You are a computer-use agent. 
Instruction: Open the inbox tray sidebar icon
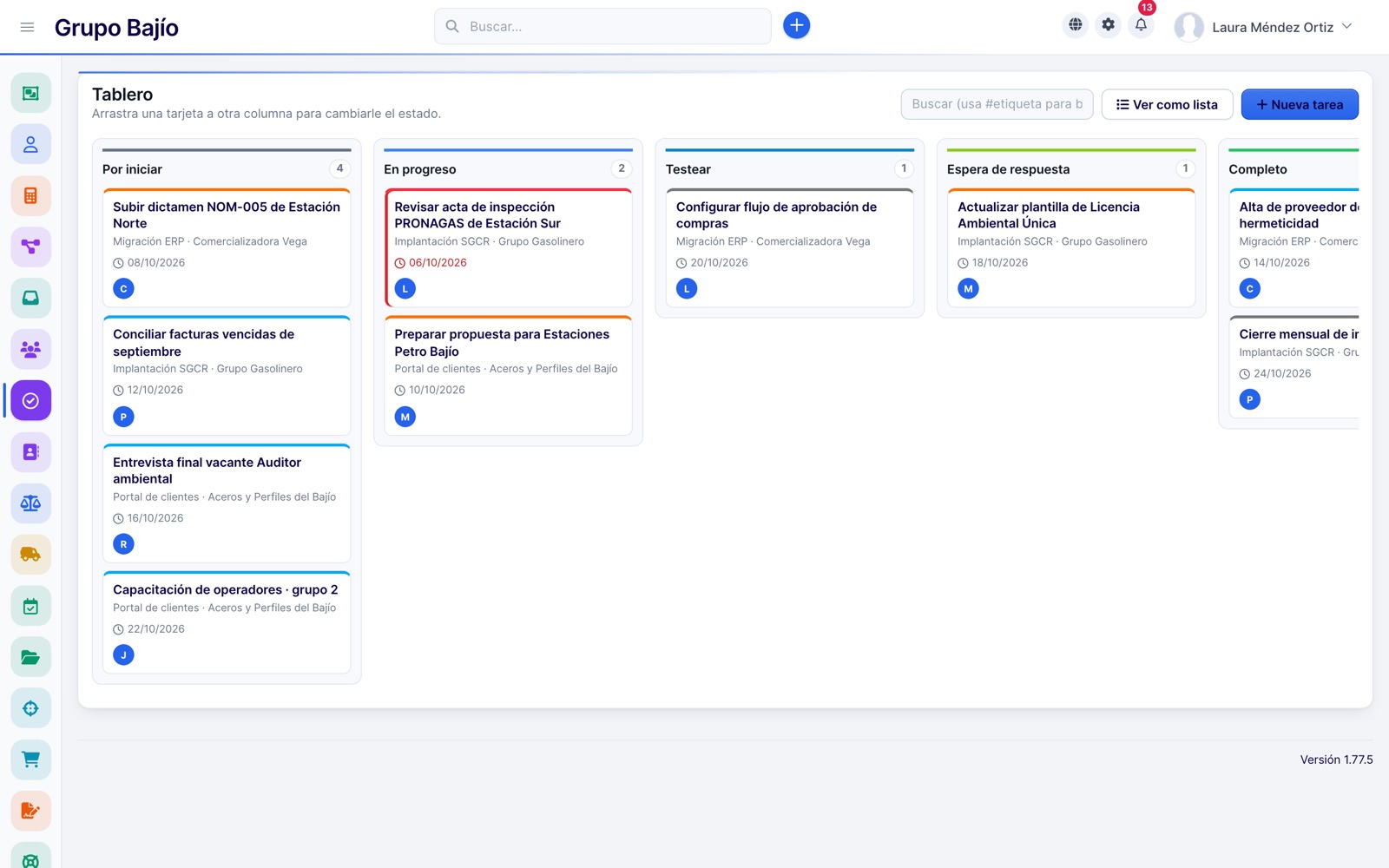(x=30, y=298)
